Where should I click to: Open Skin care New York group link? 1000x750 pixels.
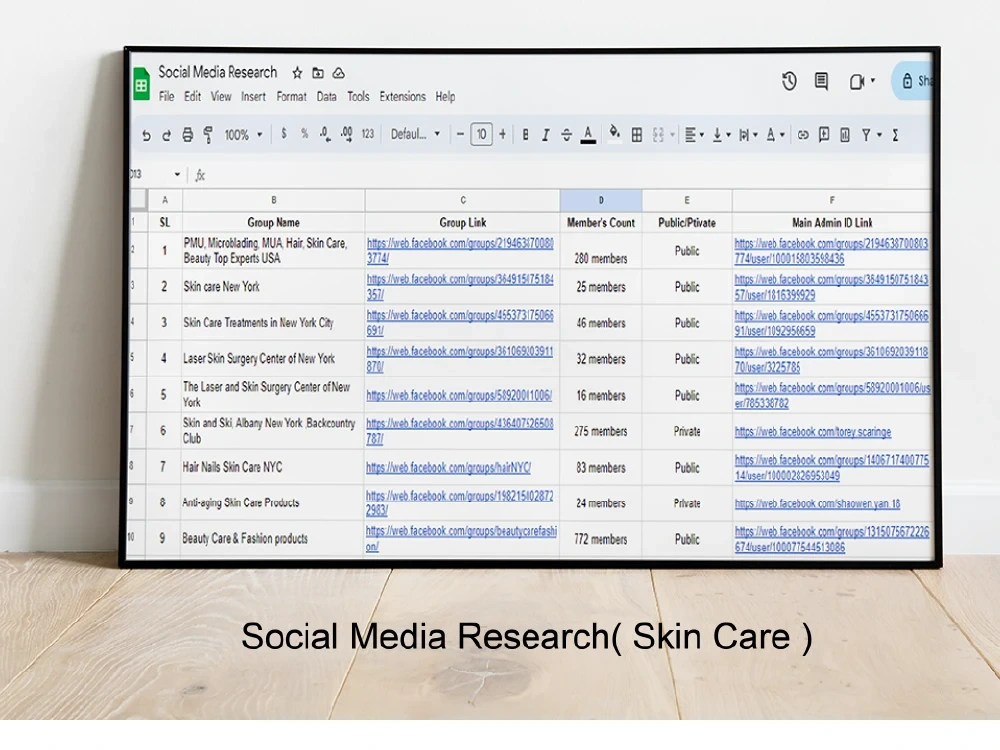click(460, 287)
